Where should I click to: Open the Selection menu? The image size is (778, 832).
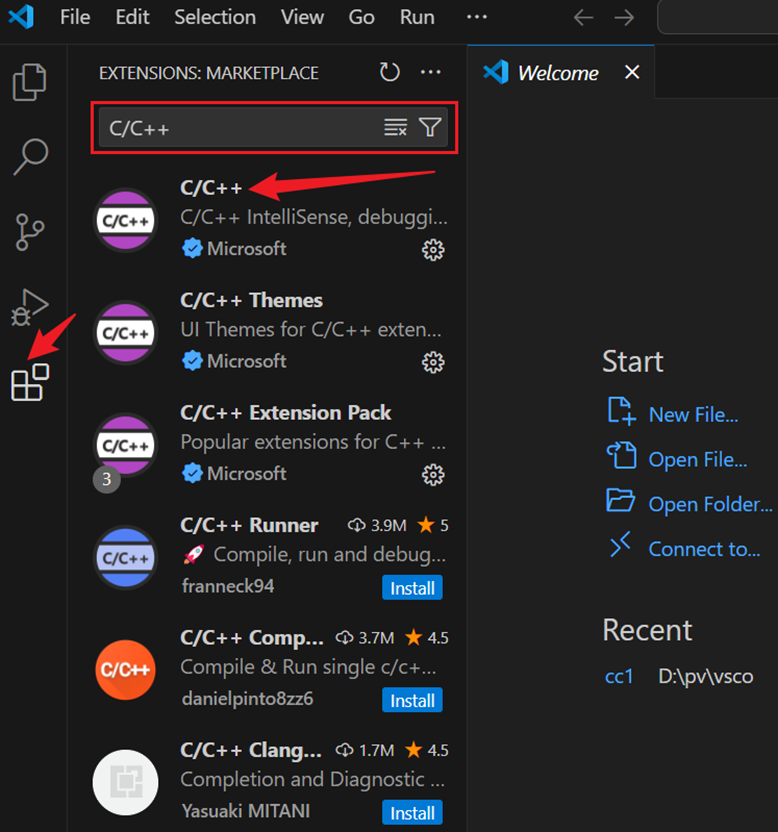coord(215,18)
